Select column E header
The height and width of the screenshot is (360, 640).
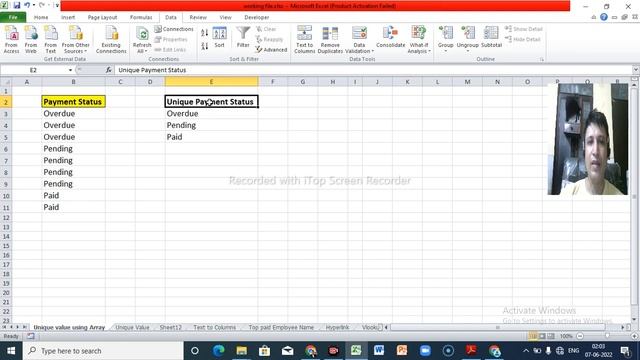click(211, 82)
